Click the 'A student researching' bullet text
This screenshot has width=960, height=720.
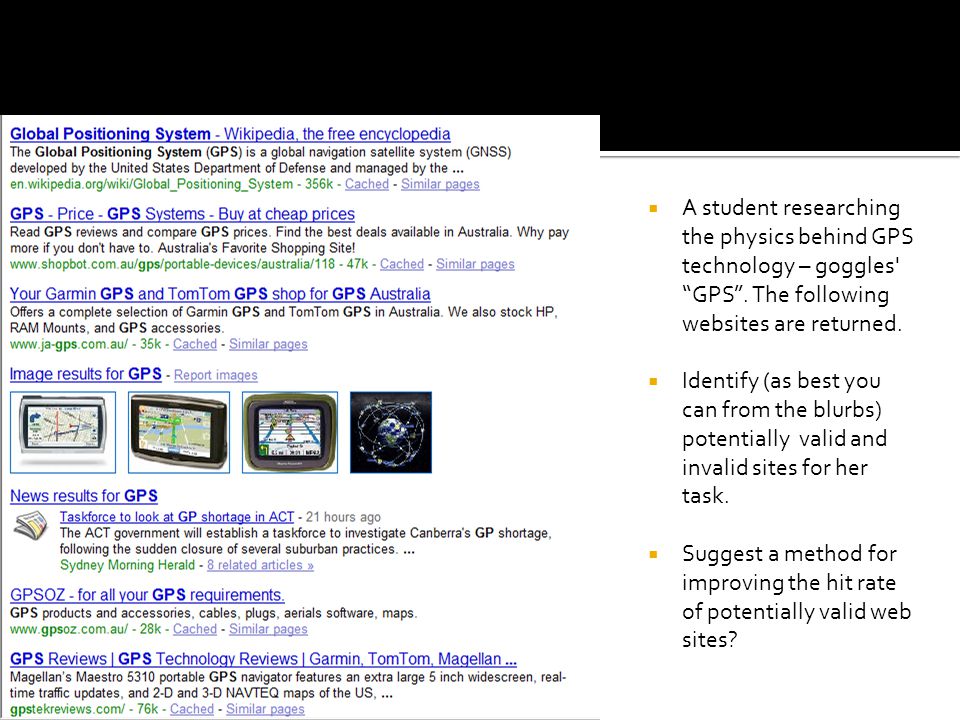click(797, 265)
